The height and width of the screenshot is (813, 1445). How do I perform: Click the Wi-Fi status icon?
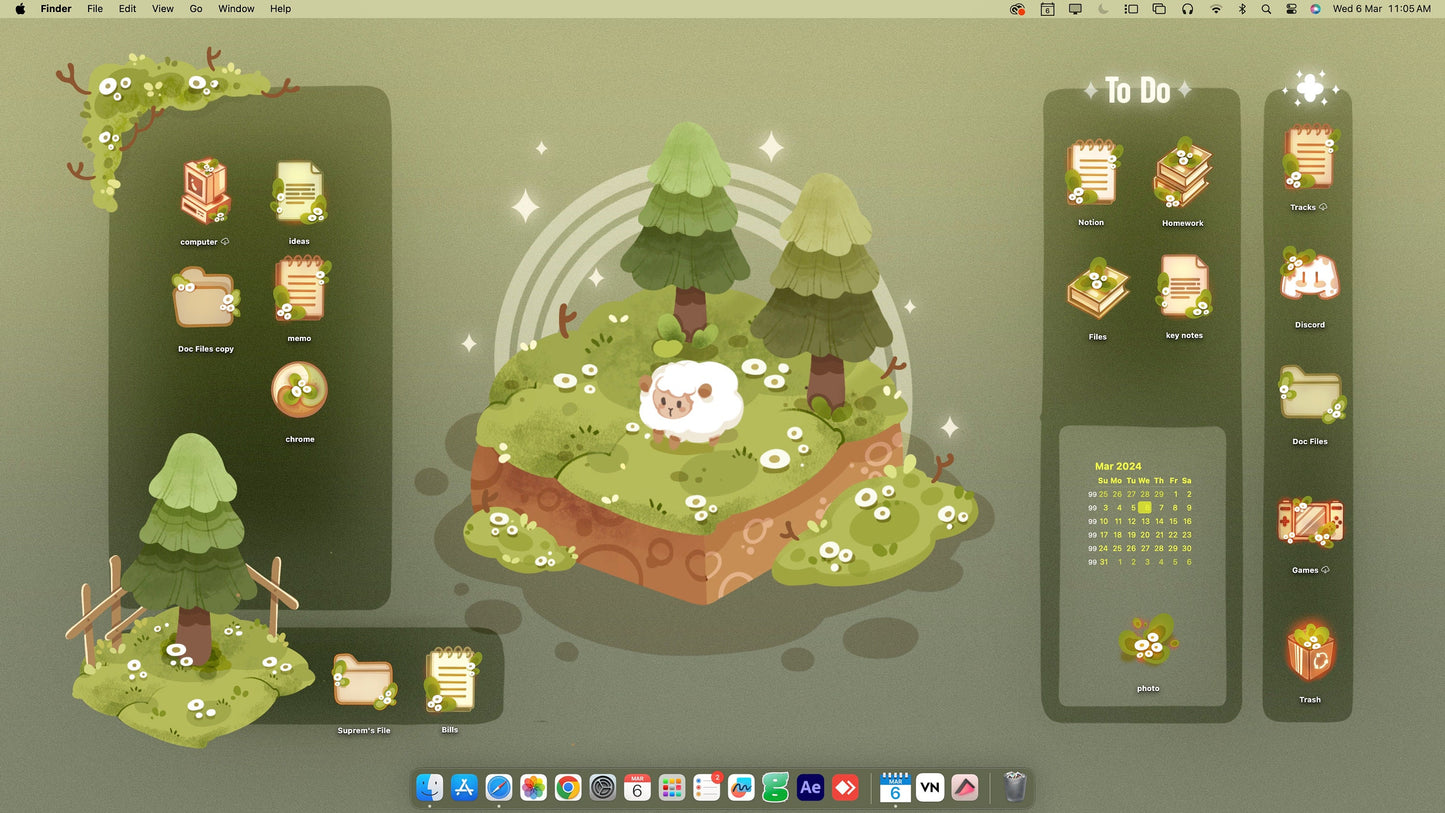tap(1216, 9)
